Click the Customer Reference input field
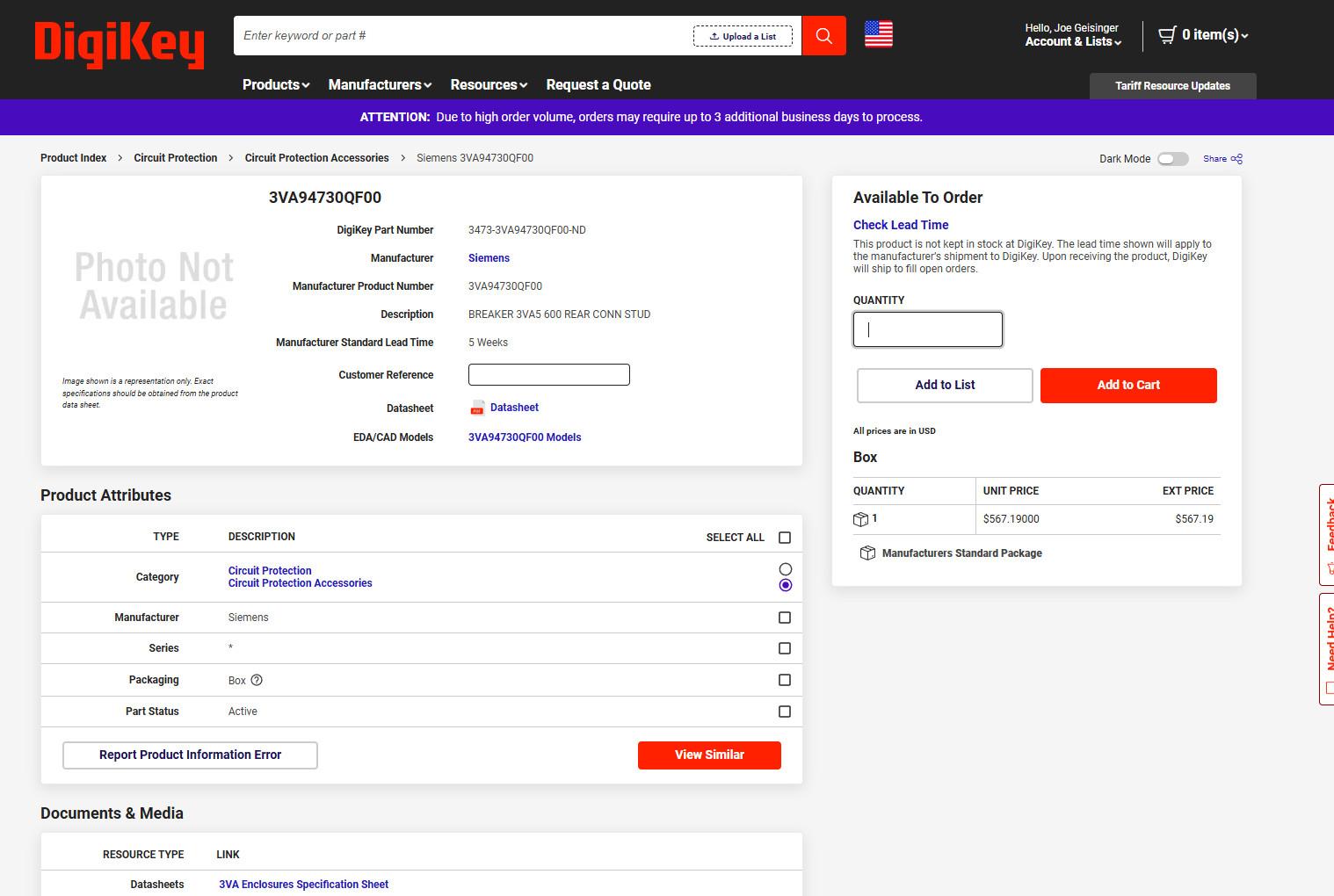Screen dimensions: 1334x896 (549, 375)
